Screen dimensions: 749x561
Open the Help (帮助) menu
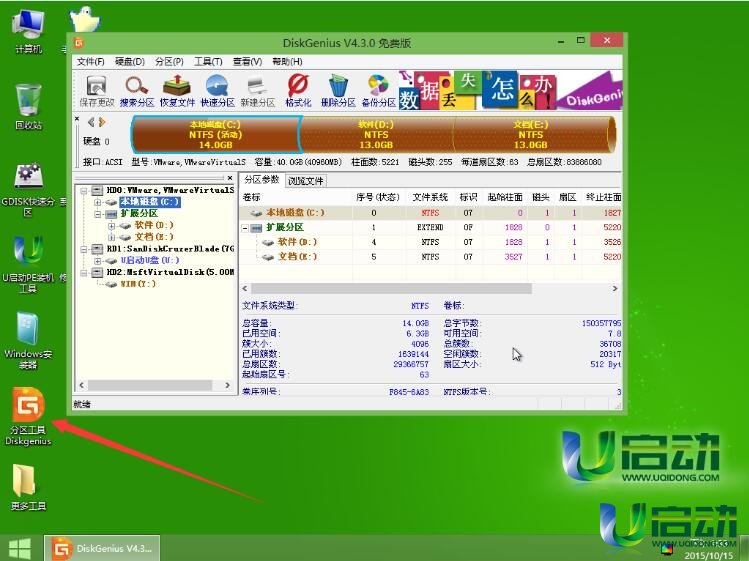(287, 62)
